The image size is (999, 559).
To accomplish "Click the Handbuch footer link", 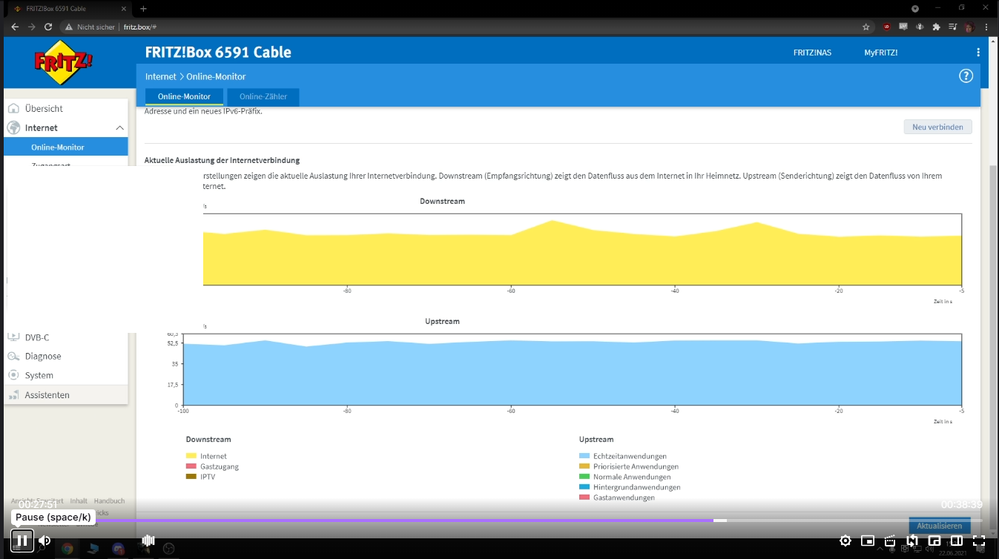I will tap(109, 501).
